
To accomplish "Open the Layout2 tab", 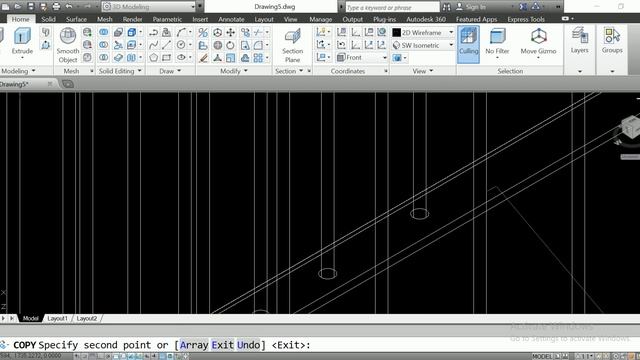I will [87, 318].
